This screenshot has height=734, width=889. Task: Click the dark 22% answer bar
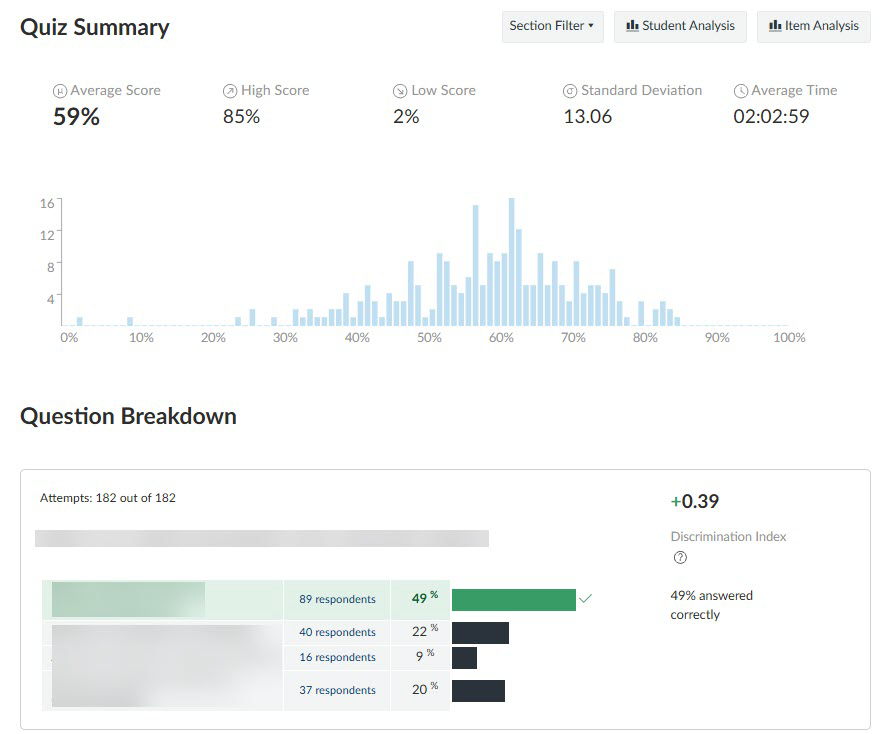(480, 633)
